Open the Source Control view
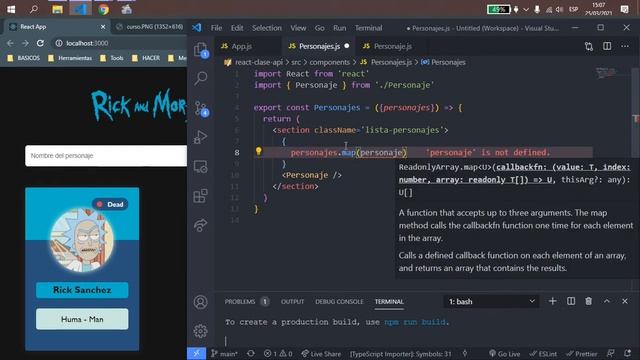Viewport: 640px width, 360px height. (x=201, y=109)
